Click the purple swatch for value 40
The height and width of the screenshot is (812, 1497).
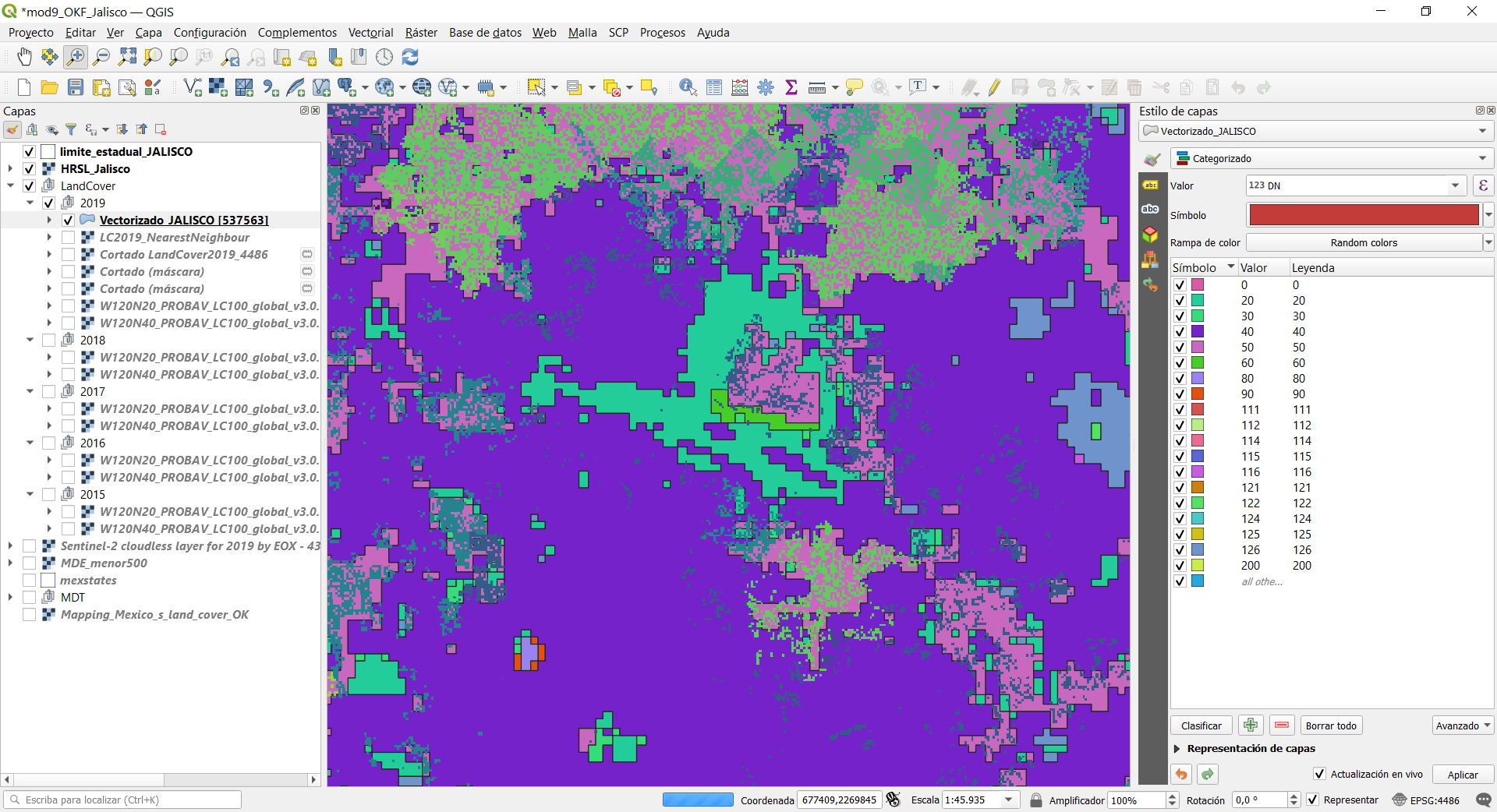1198,331
